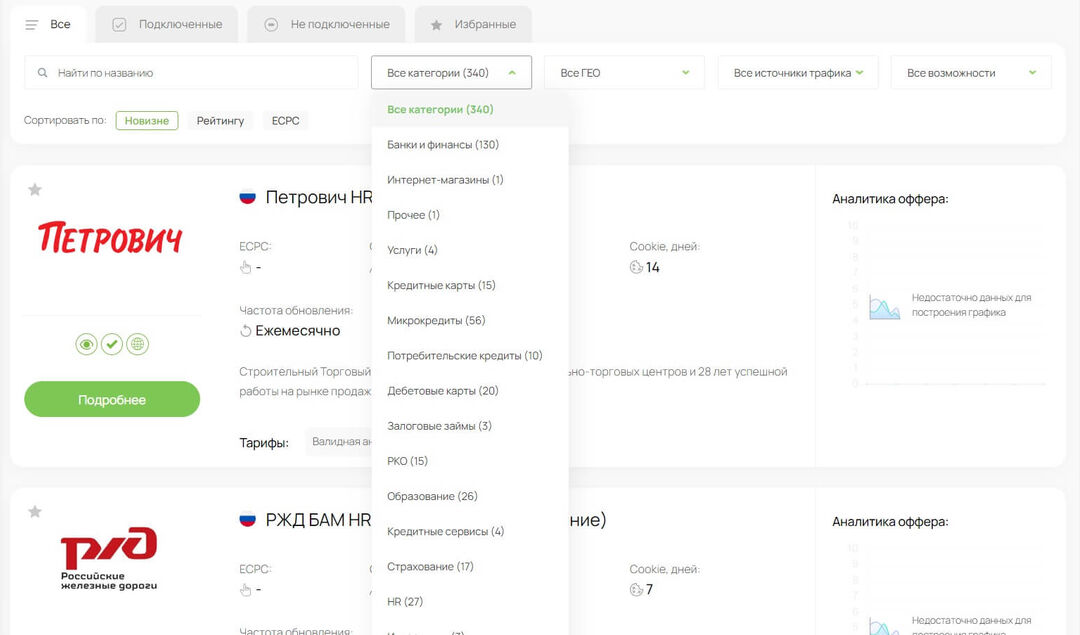Click the cookie icon next to 14 days
The image size is (1080, 635).
coord(637,267)
